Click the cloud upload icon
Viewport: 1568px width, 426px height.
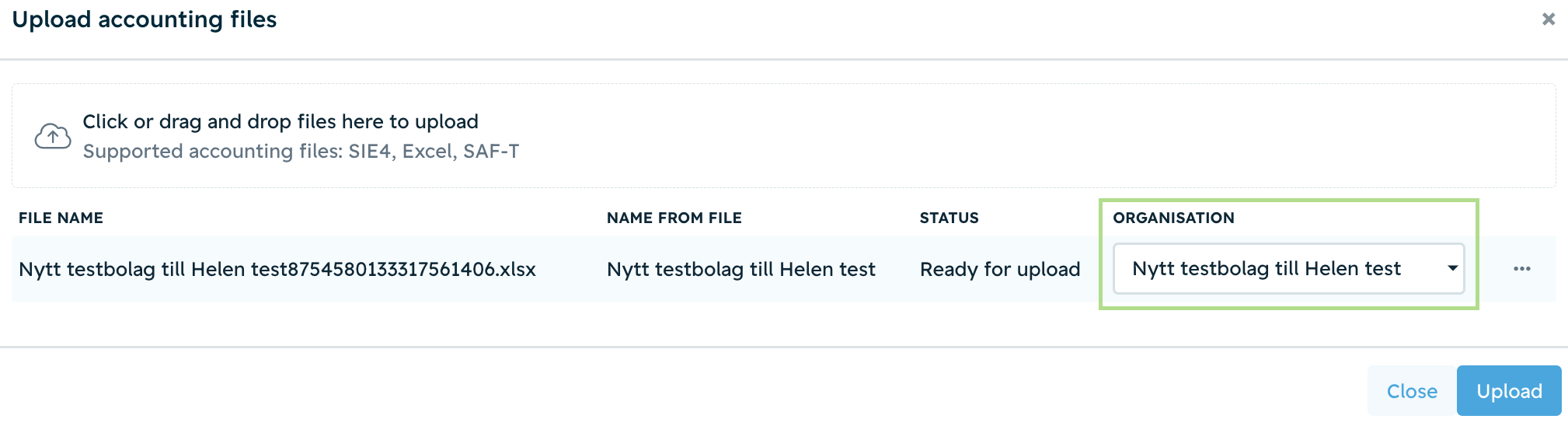(53, 136)
